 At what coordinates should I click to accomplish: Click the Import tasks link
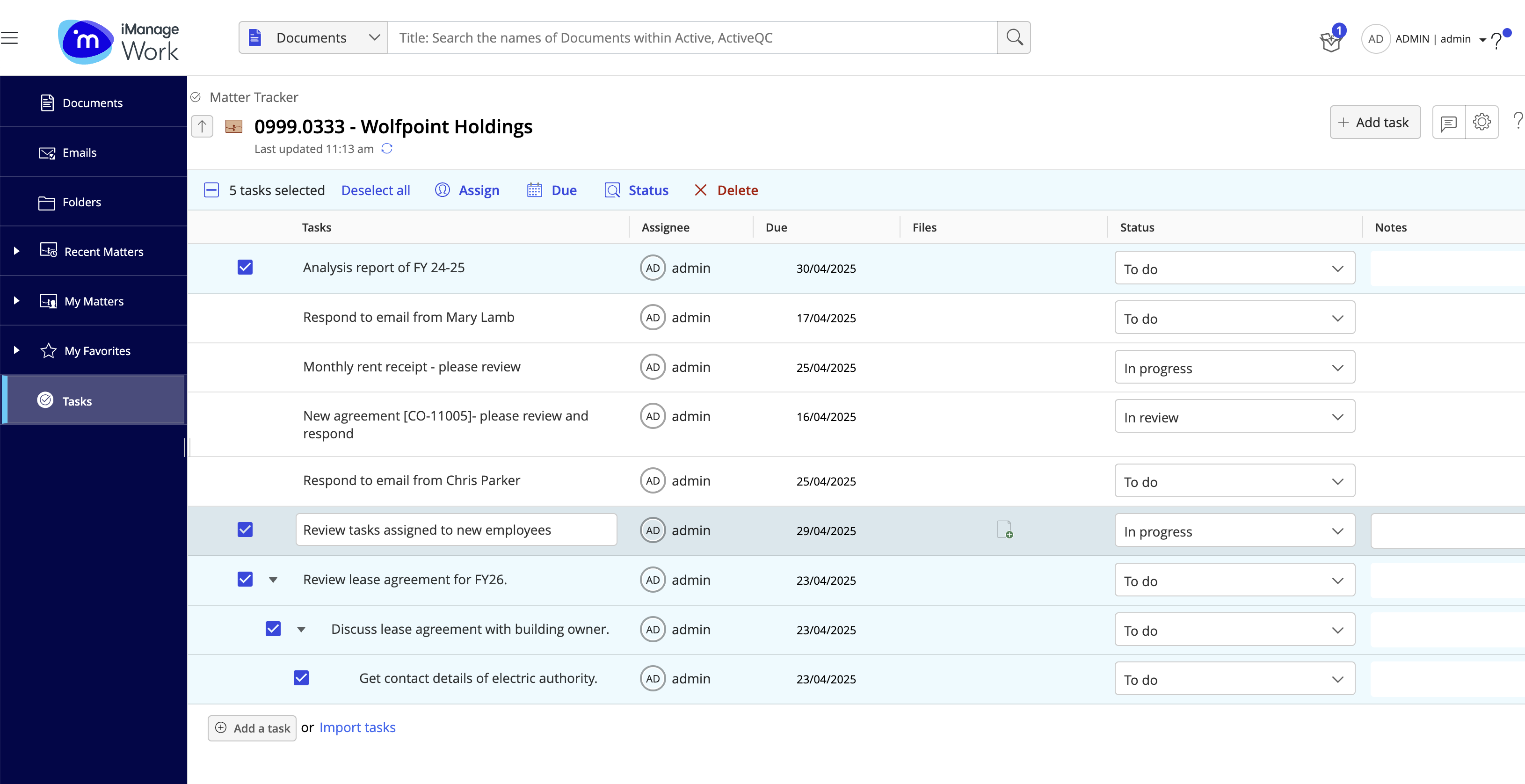pyautogui.click(x=357, y=727)
